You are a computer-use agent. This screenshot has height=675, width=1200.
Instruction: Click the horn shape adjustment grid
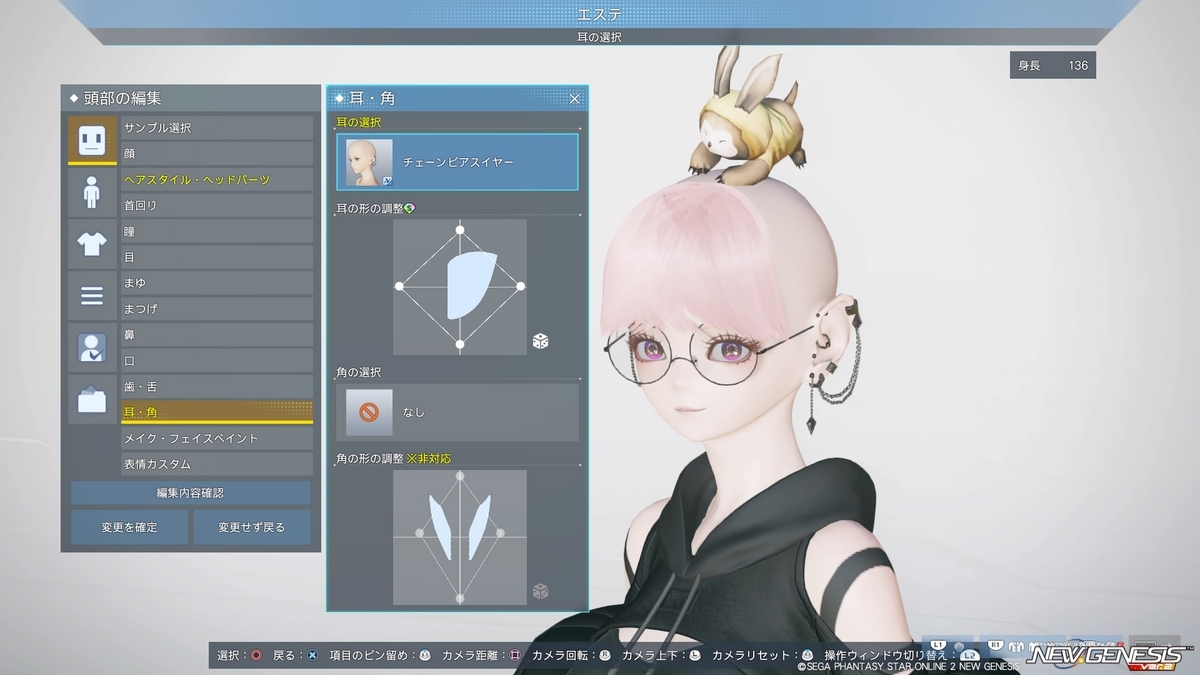click(x=460, y=537)
